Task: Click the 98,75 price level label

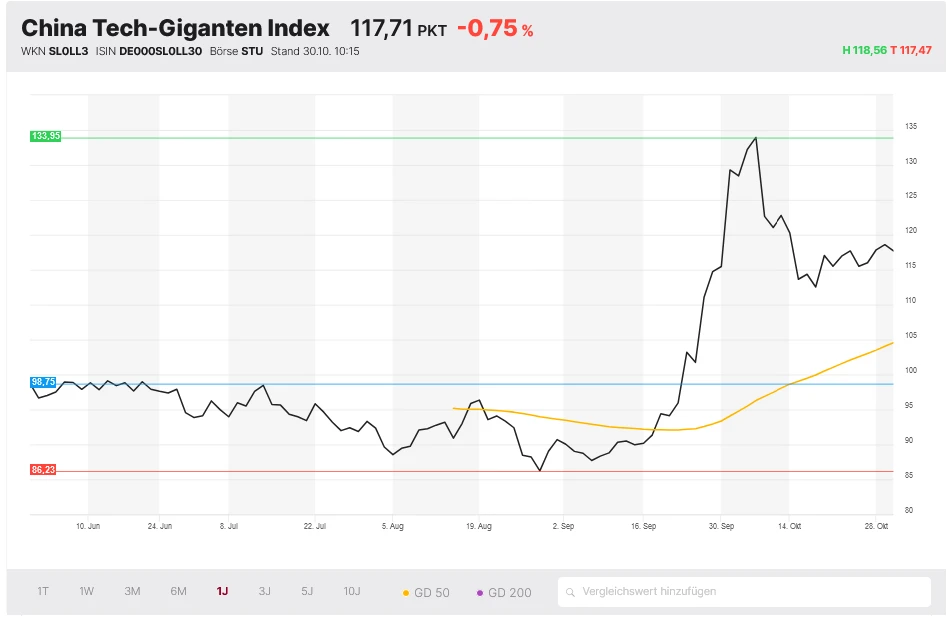Action: click(45, 381)
